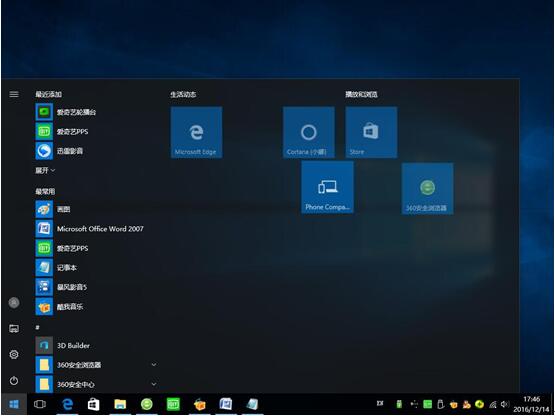Switch to Word on the taskbar
The height and width of the screenshot is (416, 555).
pyautogui.click(x=226, y=404)
